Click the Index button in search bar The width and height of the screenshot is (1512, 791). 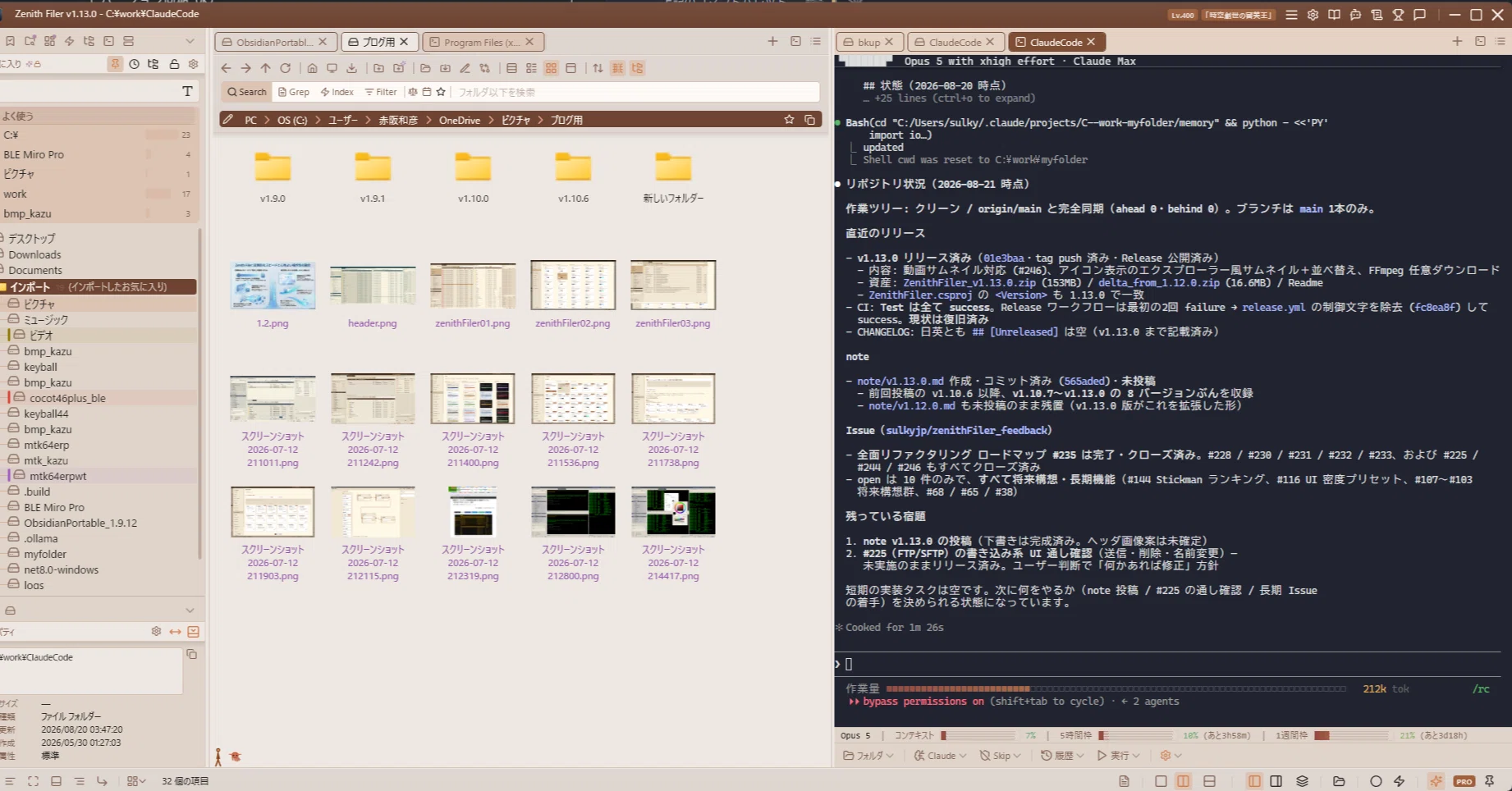[x=337, y=92]
